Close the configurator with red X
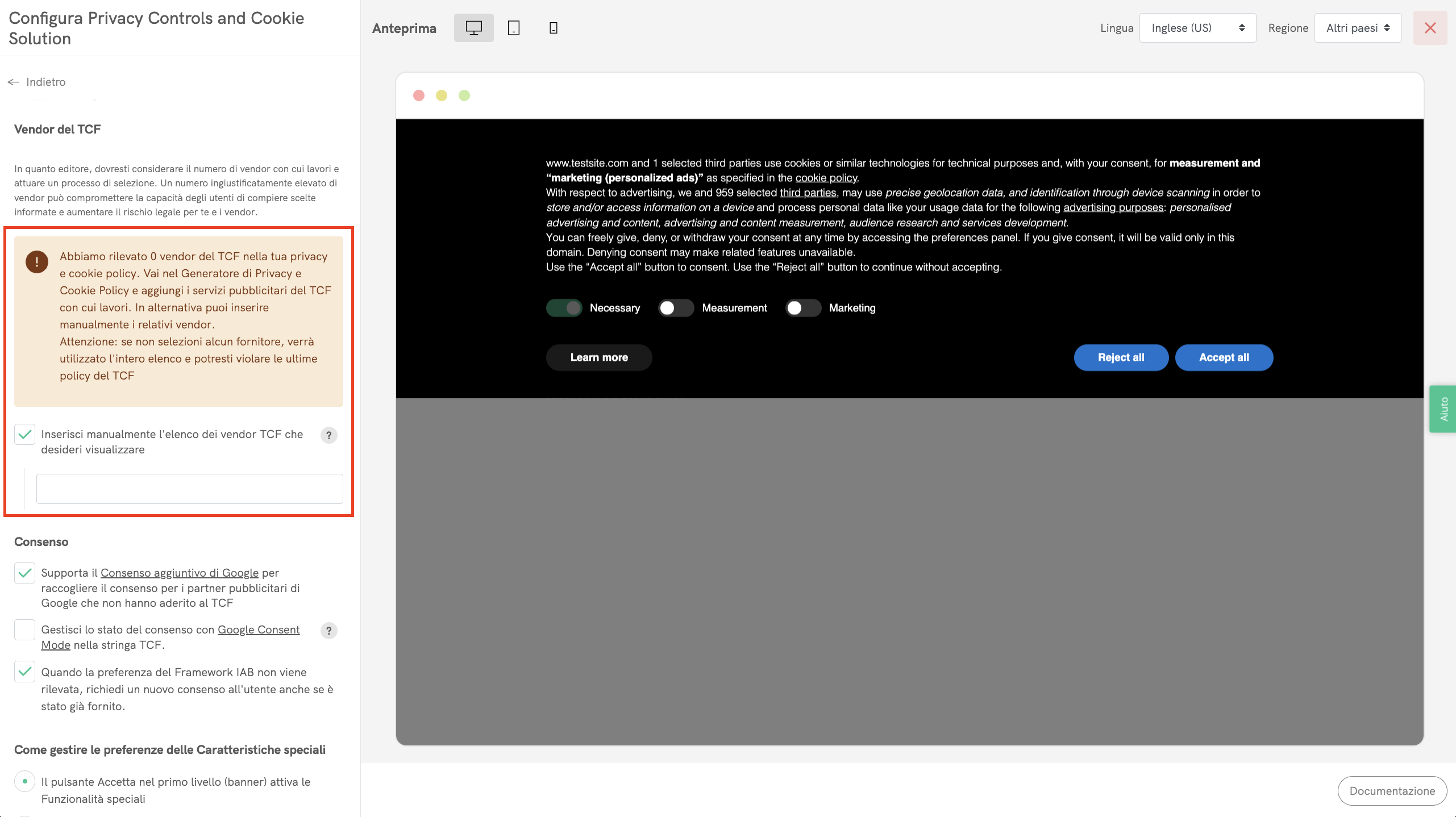Viewport: 1456px width, 817px height. pos(1430,28)
